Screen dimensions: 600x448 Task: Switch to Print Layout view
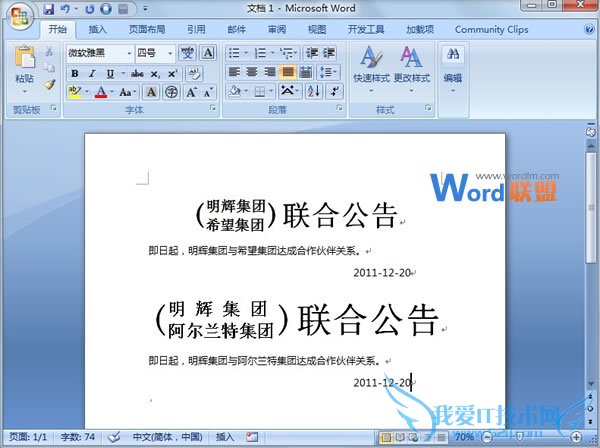point(386,437)
